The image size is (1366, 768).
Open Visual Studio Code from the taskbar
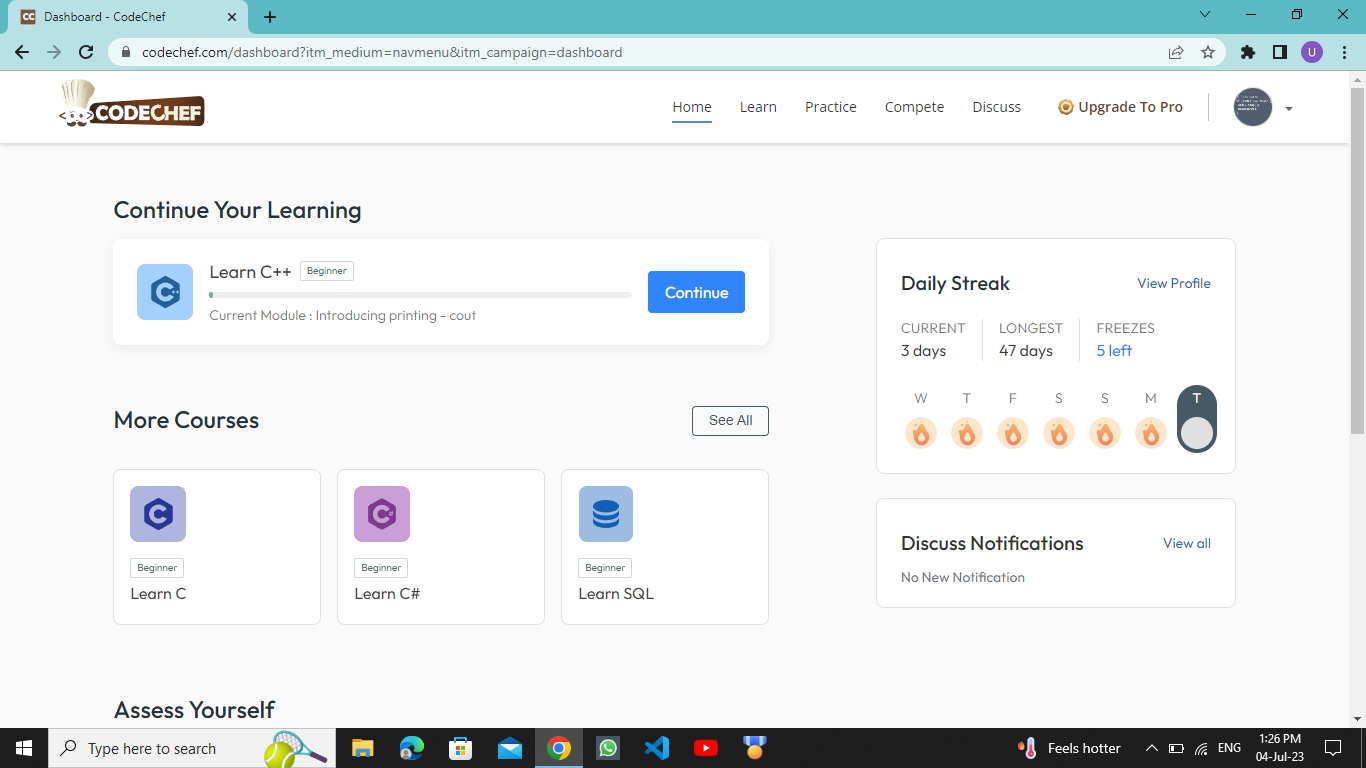tap(657, 748)
